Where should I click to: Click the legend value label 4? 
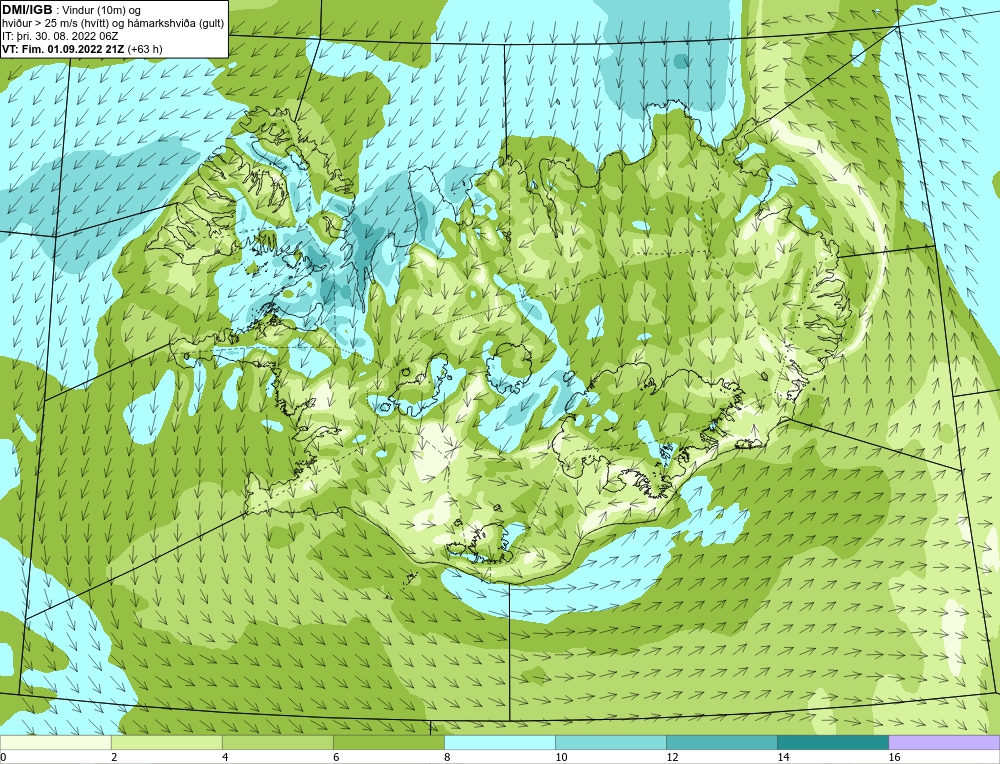[225, 757]
